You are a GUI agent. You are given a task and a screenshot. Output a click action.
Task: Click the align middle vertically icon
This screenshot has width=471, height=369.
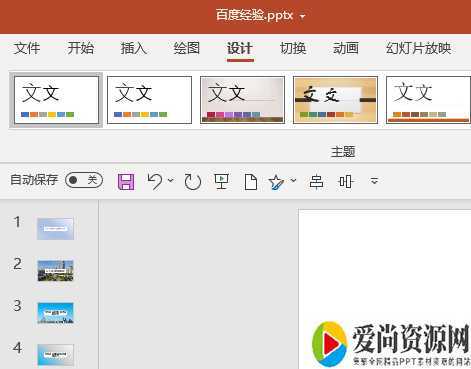click(x=345, y=182)
